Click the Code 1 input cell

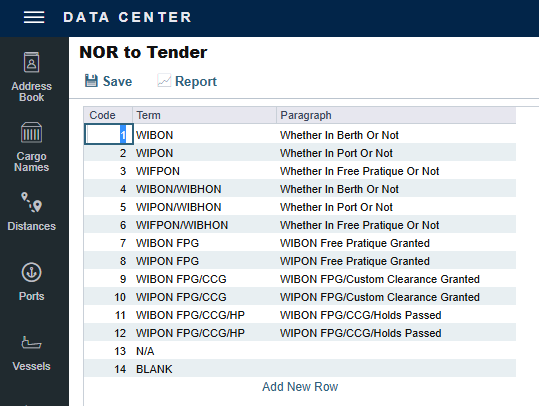coord(109,134)
